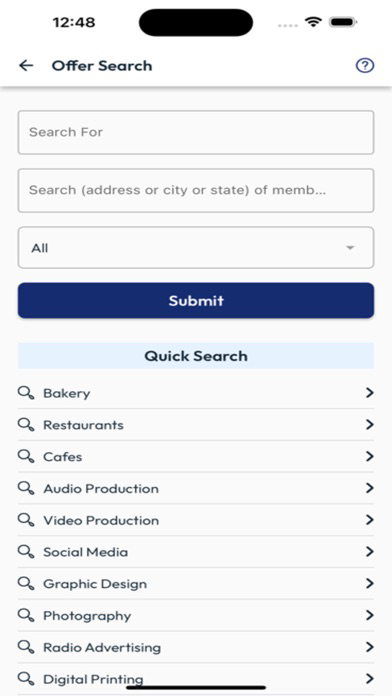Check the Wi-Fi status icon
The height and width of the screenshot is (696, 392).
(x=313, y=22)
